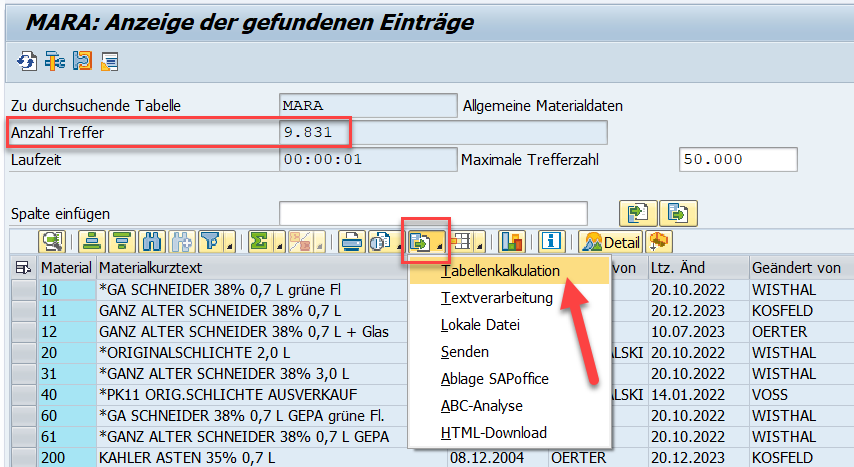Click into the Spalte einfügen field

point(432,213)
